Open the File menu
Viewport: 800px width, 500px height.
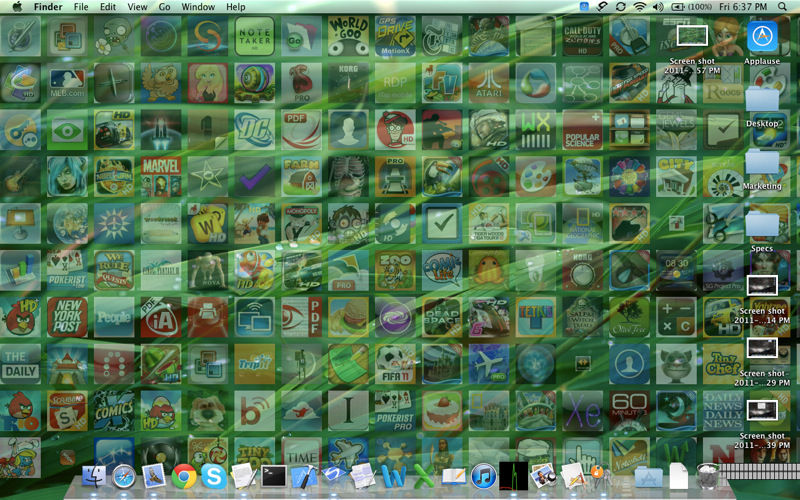point(81,7)
